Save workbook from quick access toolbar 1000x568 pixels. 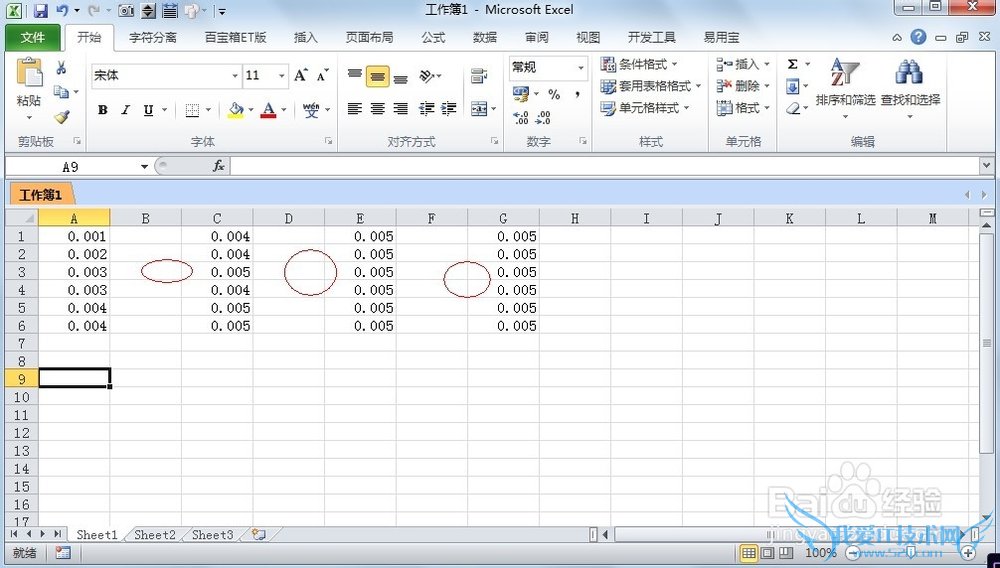(40, 11)
